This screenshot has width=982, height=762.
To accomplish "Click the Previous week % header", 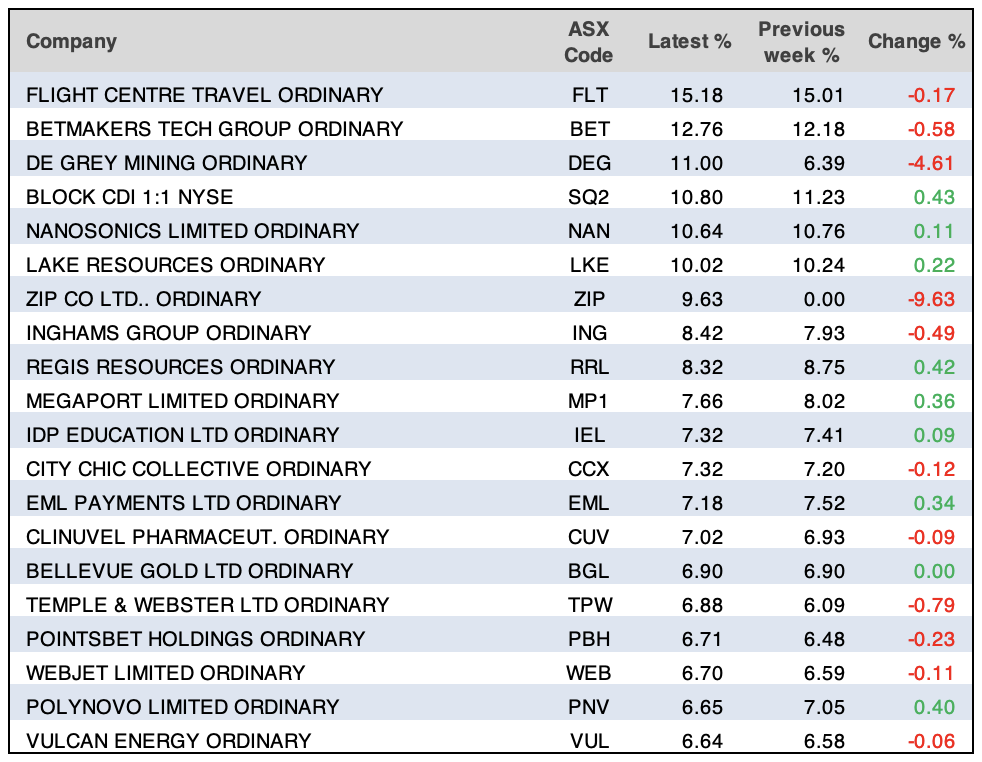I will [801, 42].
